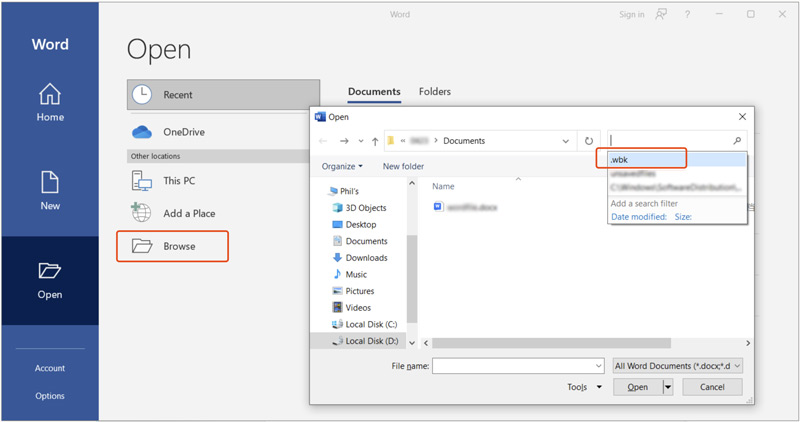Expand the File name dropdown
The height and width of the screenshot is (422, 800).
(599, 366)
